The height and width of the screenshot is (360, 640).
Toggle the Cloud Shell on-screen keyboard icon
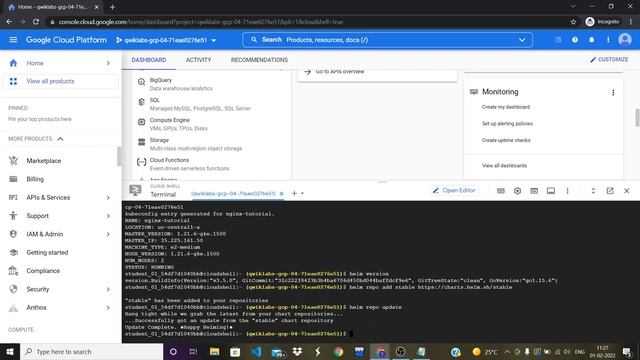tap(501, 191)
